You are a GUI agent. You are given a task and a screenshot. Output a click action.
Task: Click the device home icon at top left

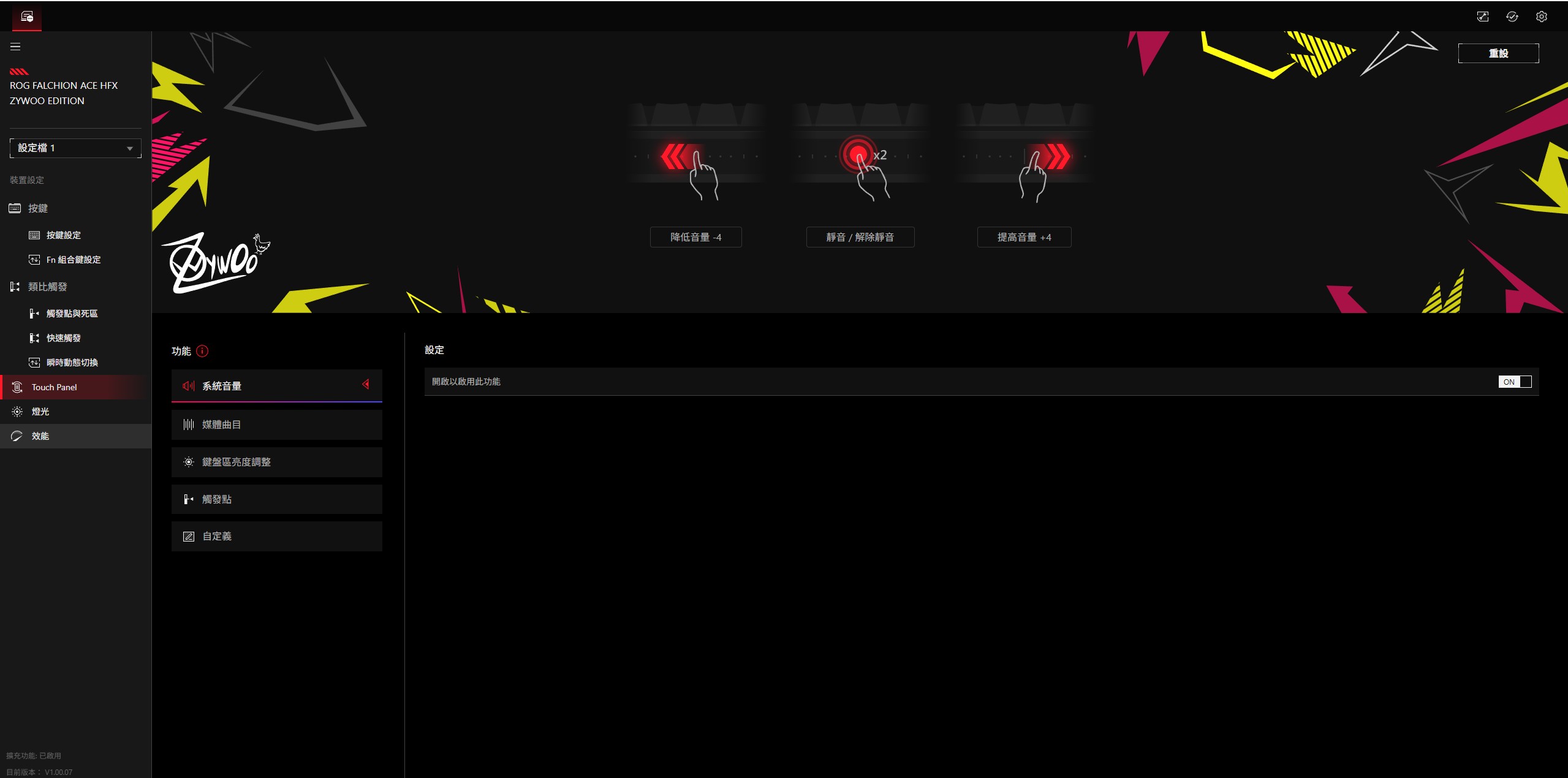click(x=26, y=17)
